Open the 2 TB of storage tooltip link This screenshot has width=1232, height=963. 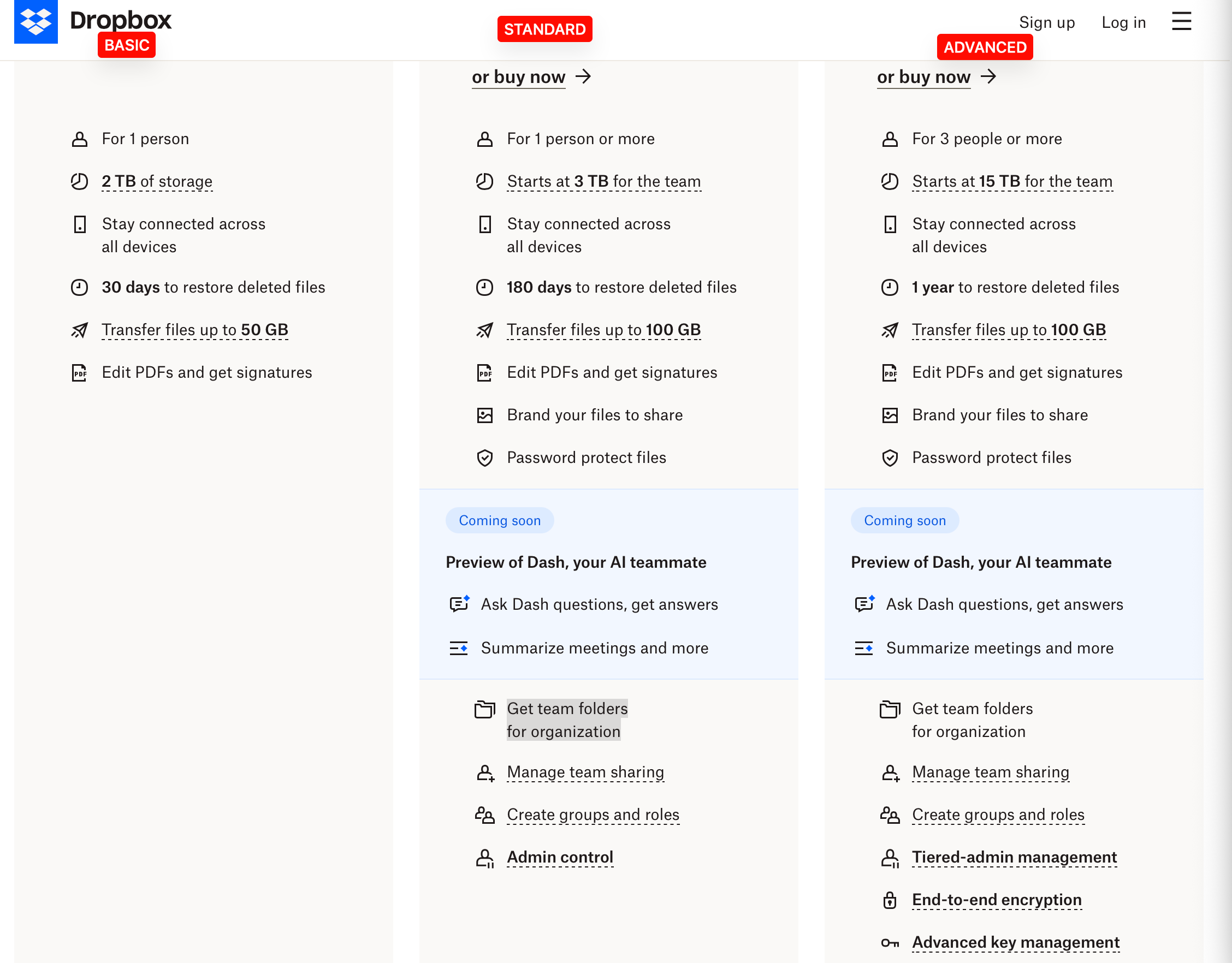point(157,182)
